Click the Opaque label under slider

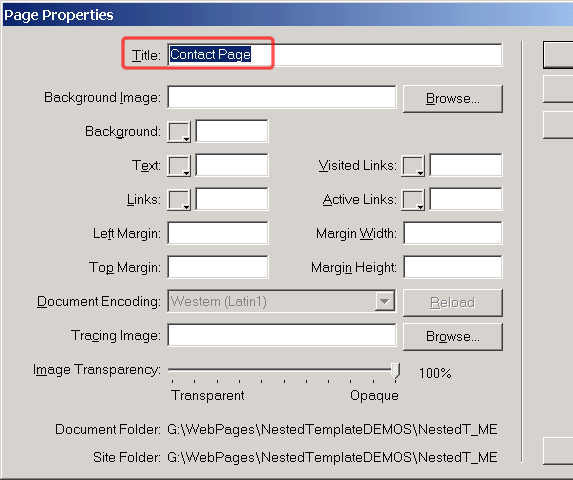coord(374,396)
